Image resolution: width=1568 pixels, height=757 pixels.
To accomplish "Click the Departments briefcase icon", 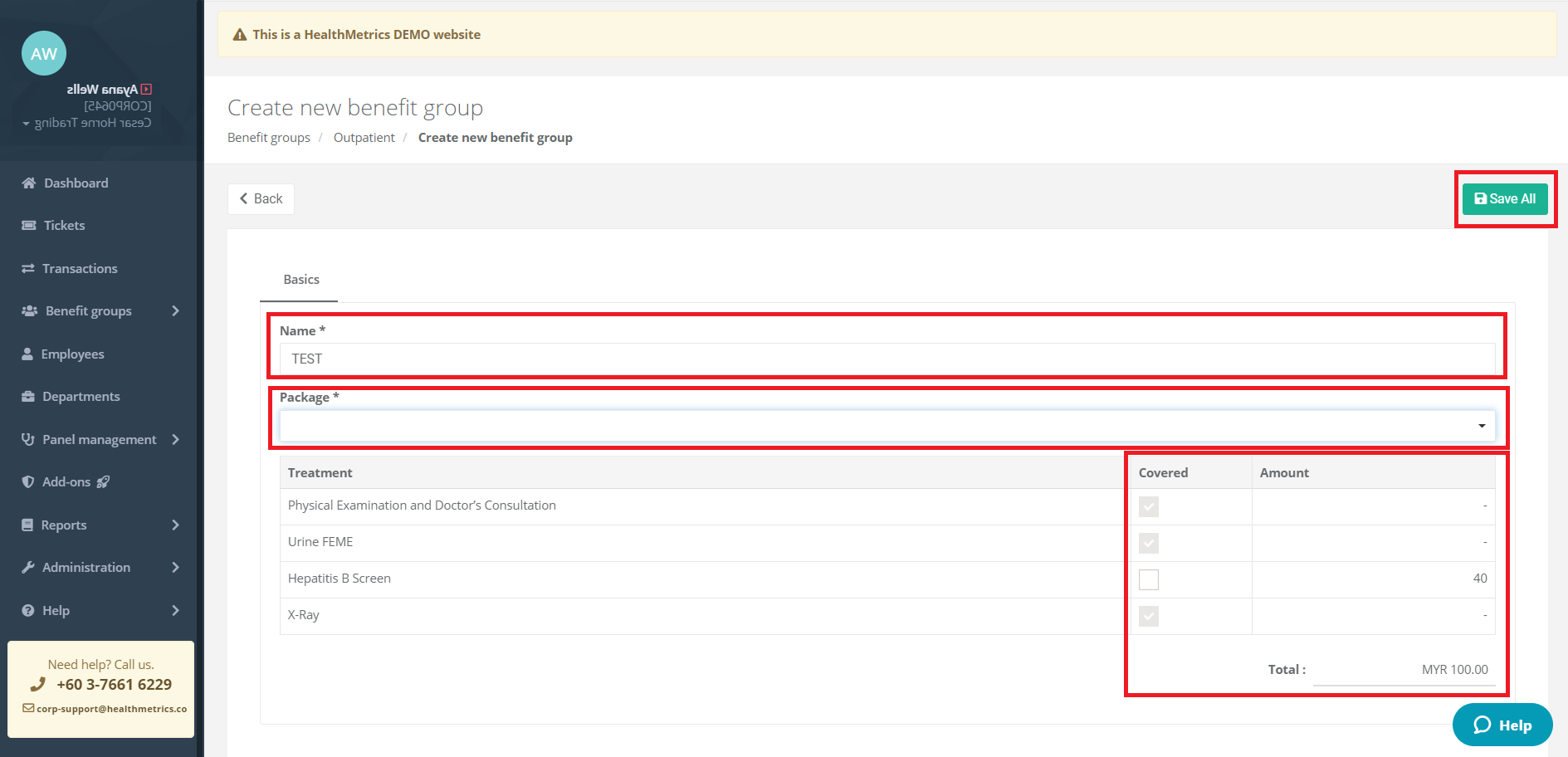I will [x=28, y=397].
